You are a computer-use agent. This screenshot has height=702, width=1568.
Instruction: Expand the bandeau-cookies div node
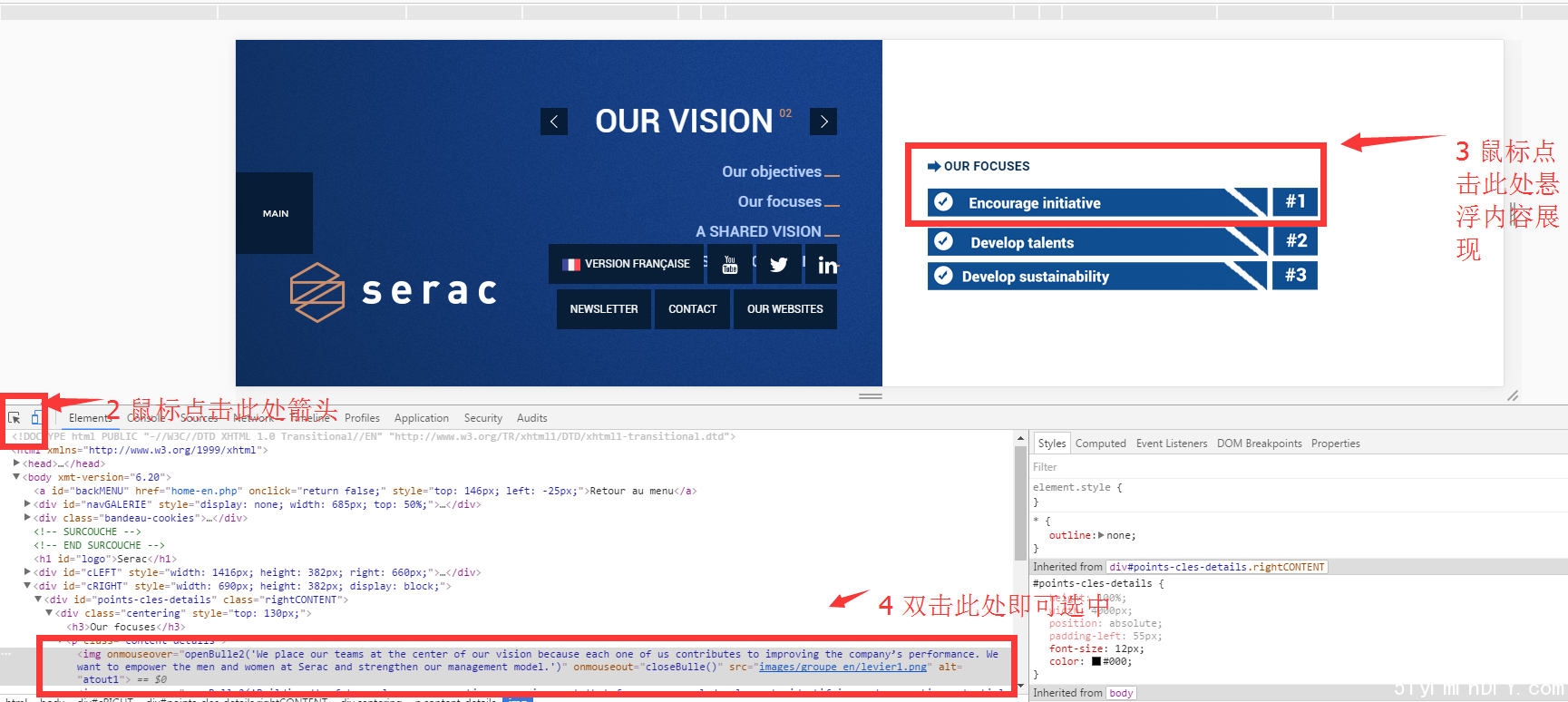pyautogui.click(x=27, y=518)
